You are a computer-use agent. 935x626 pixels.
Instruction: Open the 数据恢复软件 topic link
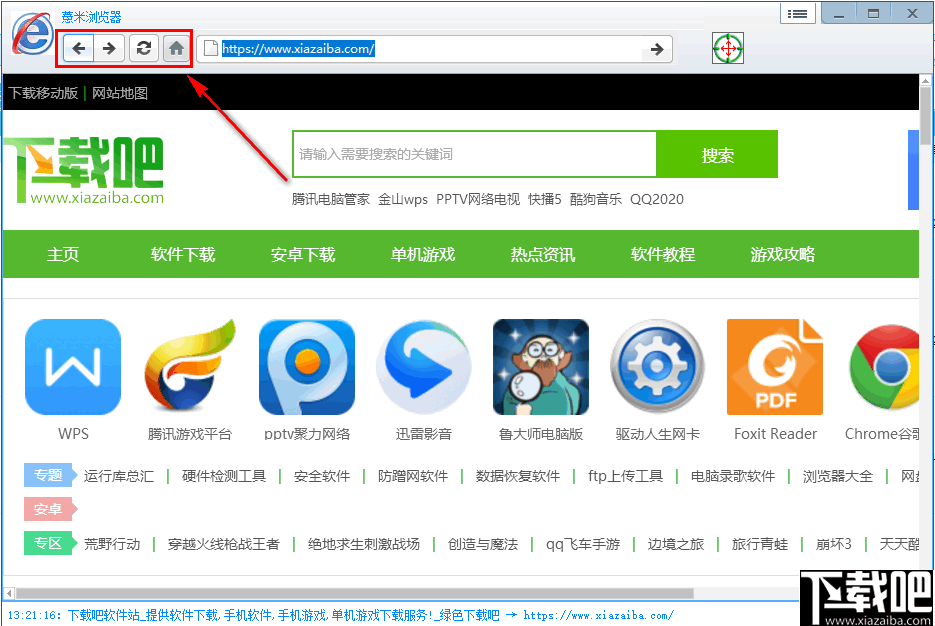518,476
